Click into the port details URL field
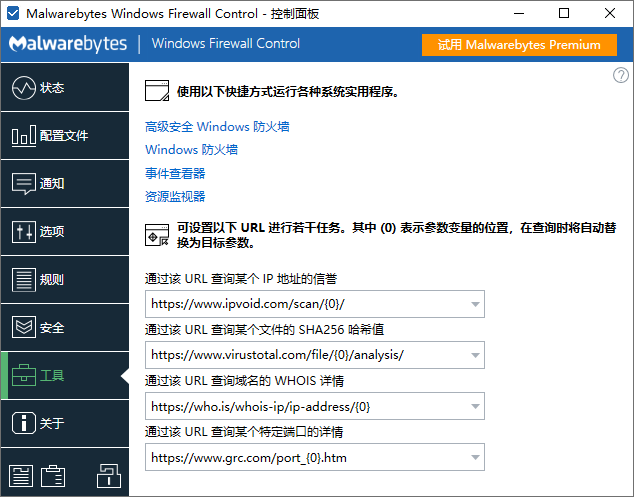Image resolution: width=634 pixels, height=497 pixels. click(315, 457)
